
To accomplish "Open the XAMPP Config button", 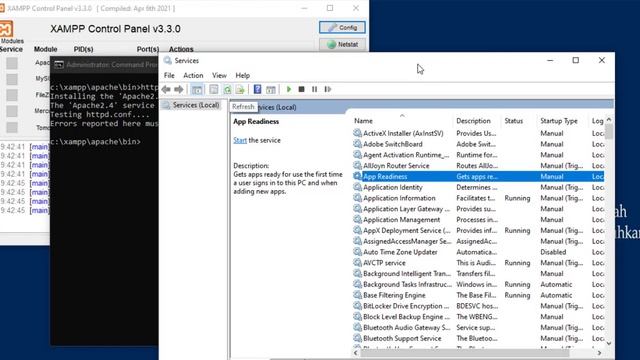I will 342,27.
